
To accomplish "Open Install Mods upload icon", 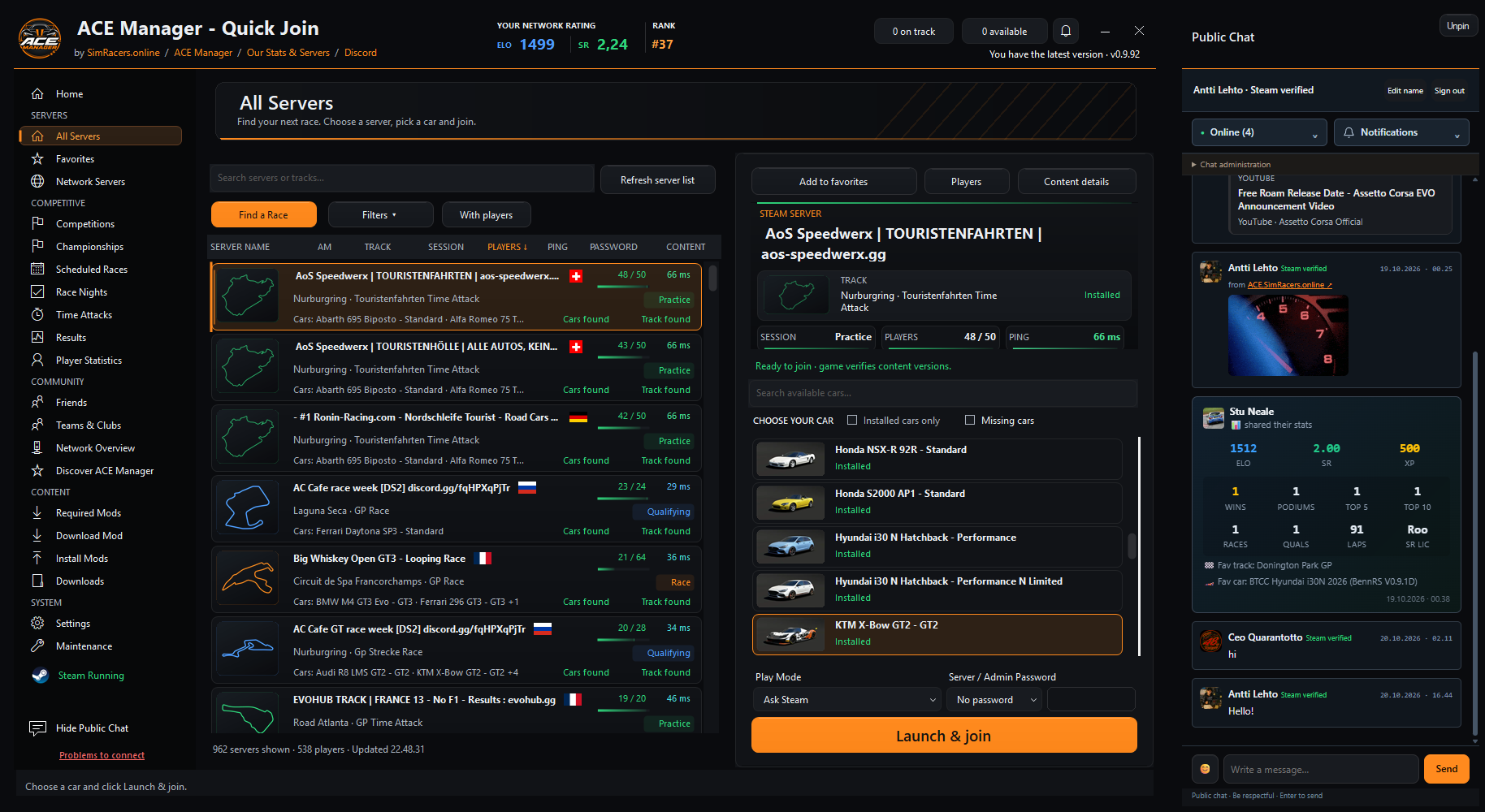I will click(37, 558).
